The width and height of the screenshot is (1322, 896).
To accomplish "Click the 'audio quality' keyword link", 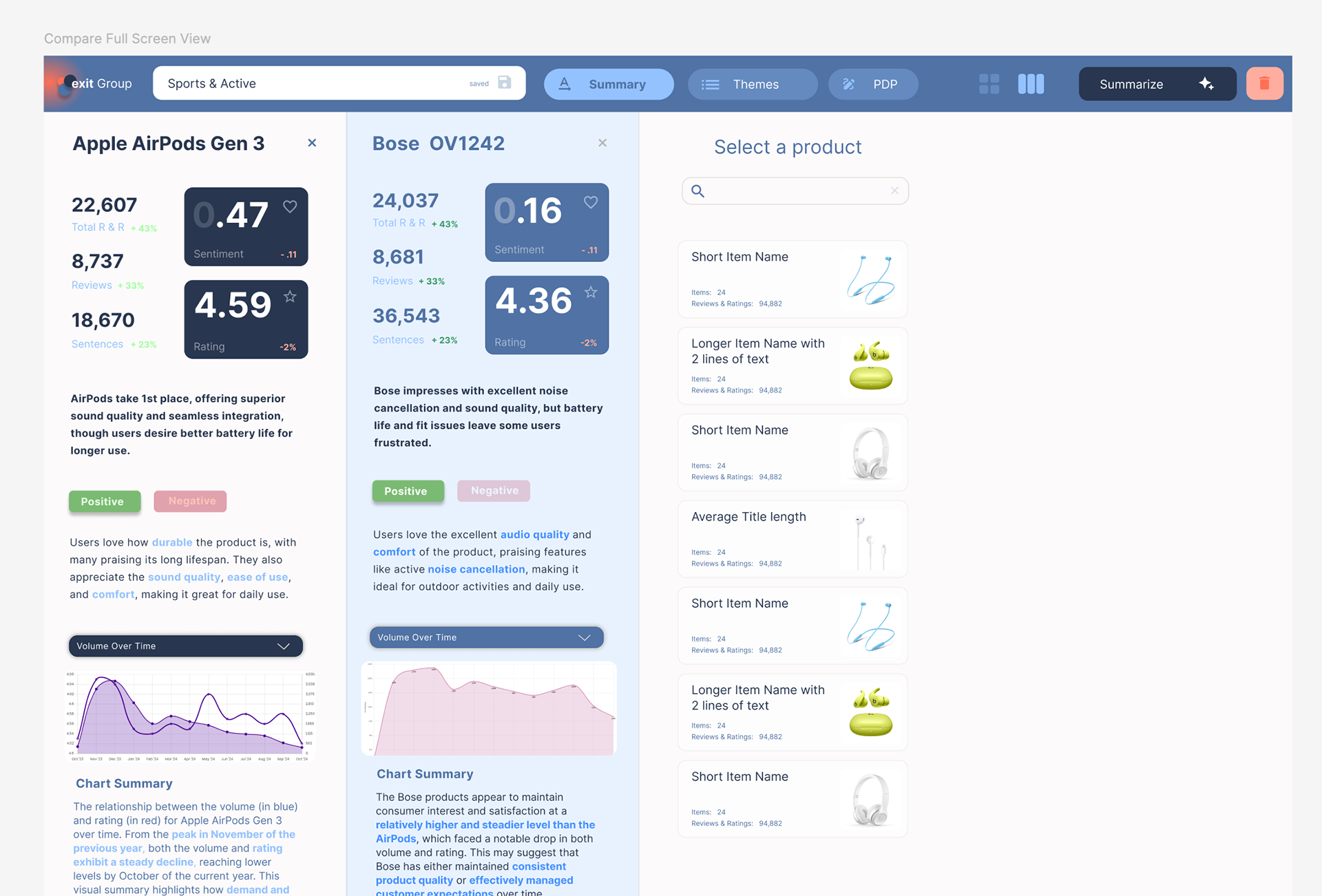I will point(535,534).
